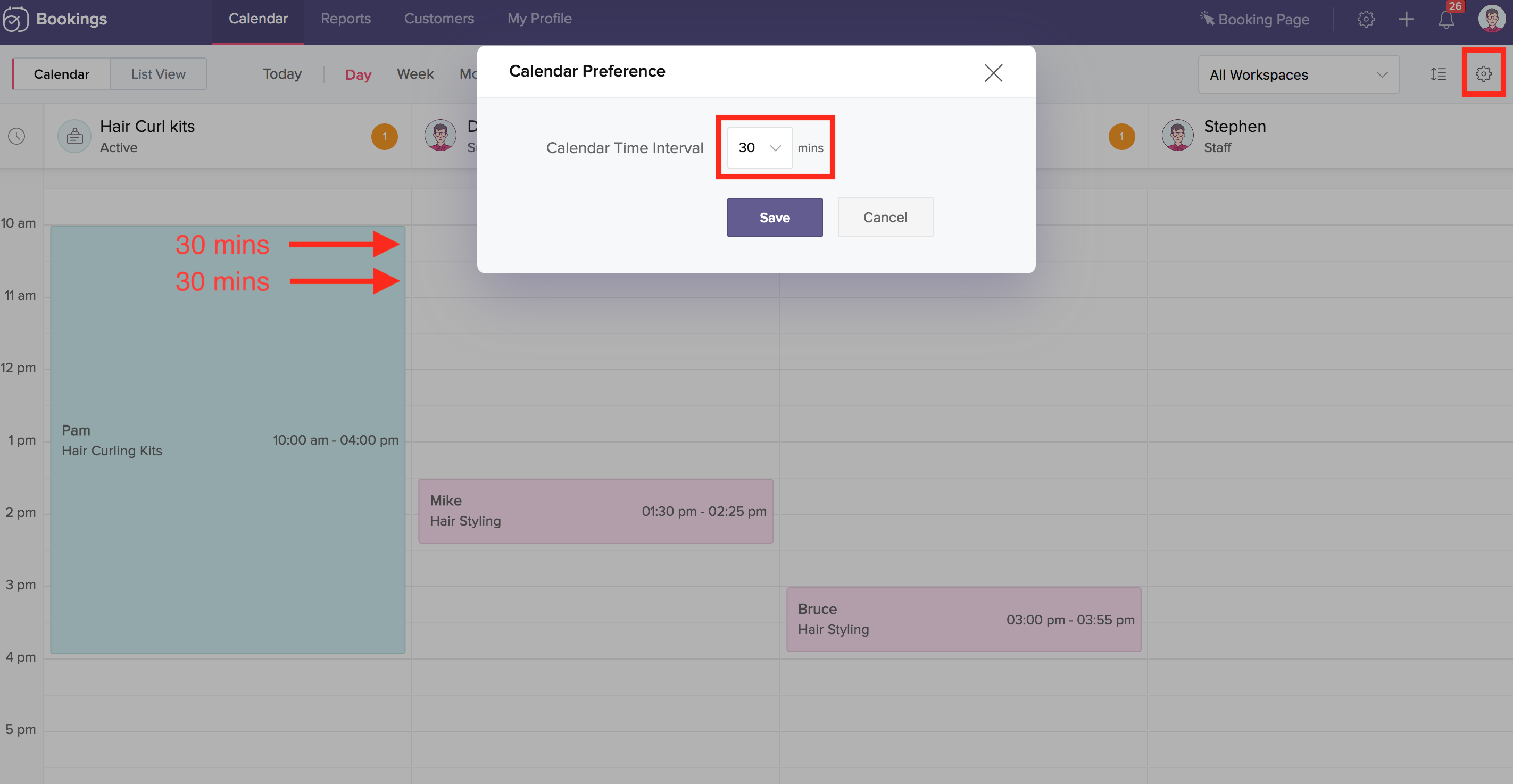Viewport: 1513px width, 784px height.
Task: Click the row density line-spacing icon
Action: [1438, 74]
